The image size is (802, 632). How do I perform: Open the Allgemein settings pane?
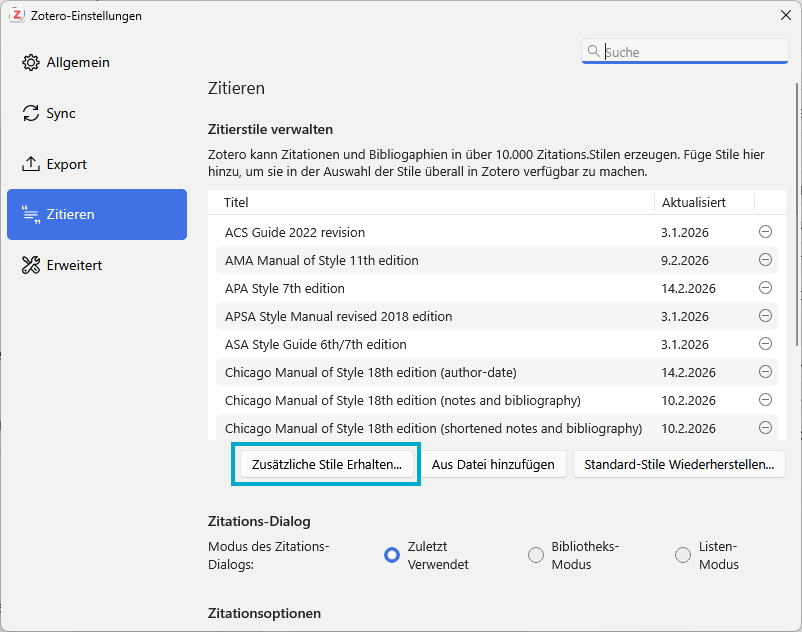coord(97,62)
